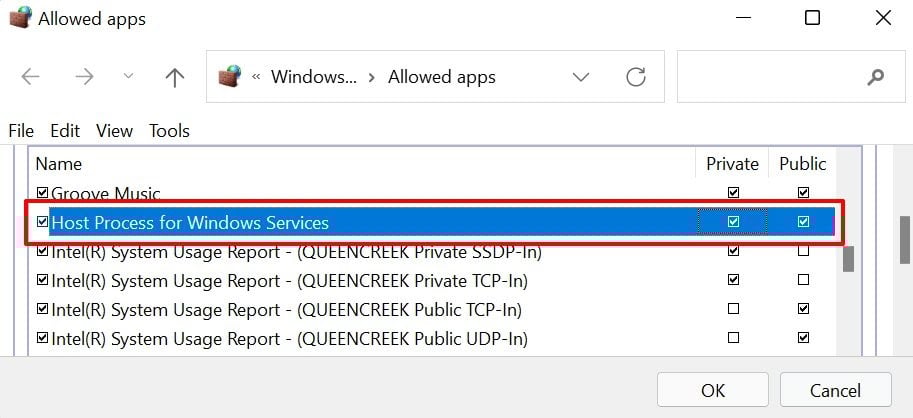Click the search magnifier icon

coord(876,77)
